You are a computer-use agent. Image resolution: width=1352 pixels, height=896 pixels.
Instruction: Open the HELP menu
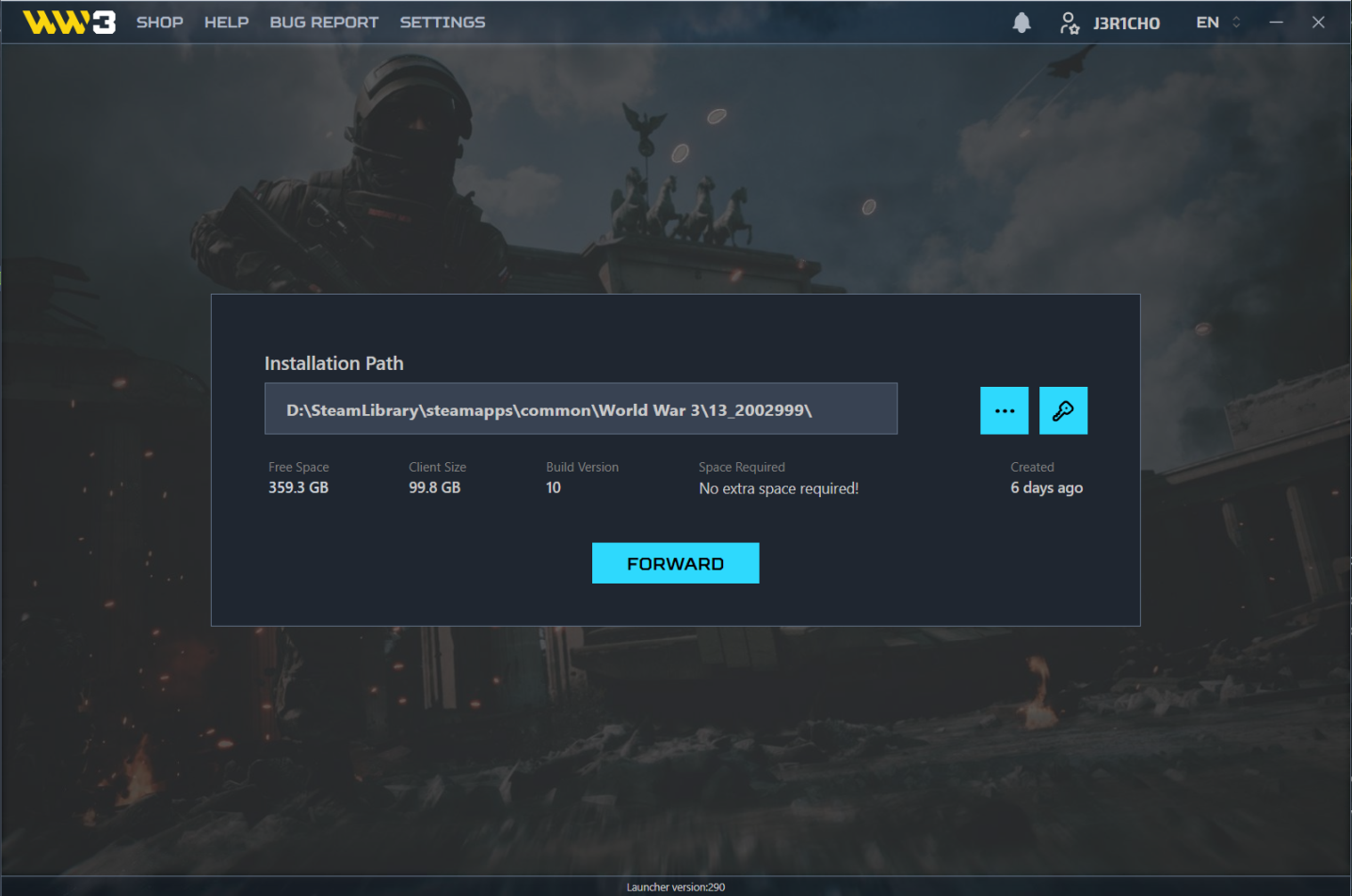226,23
